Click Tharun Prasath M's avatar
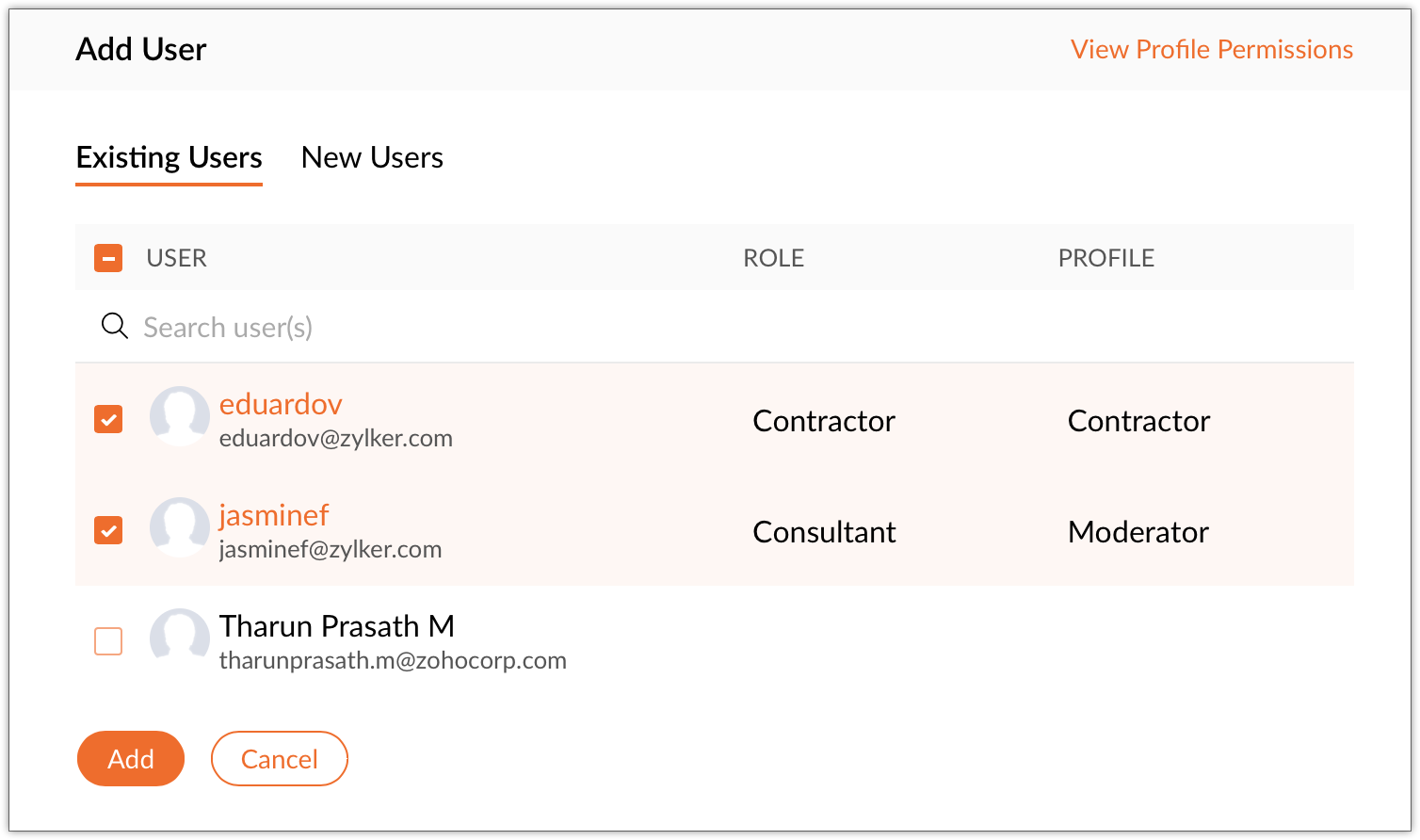This screenshot has height=840, width=1420. (x=179, y=638)
